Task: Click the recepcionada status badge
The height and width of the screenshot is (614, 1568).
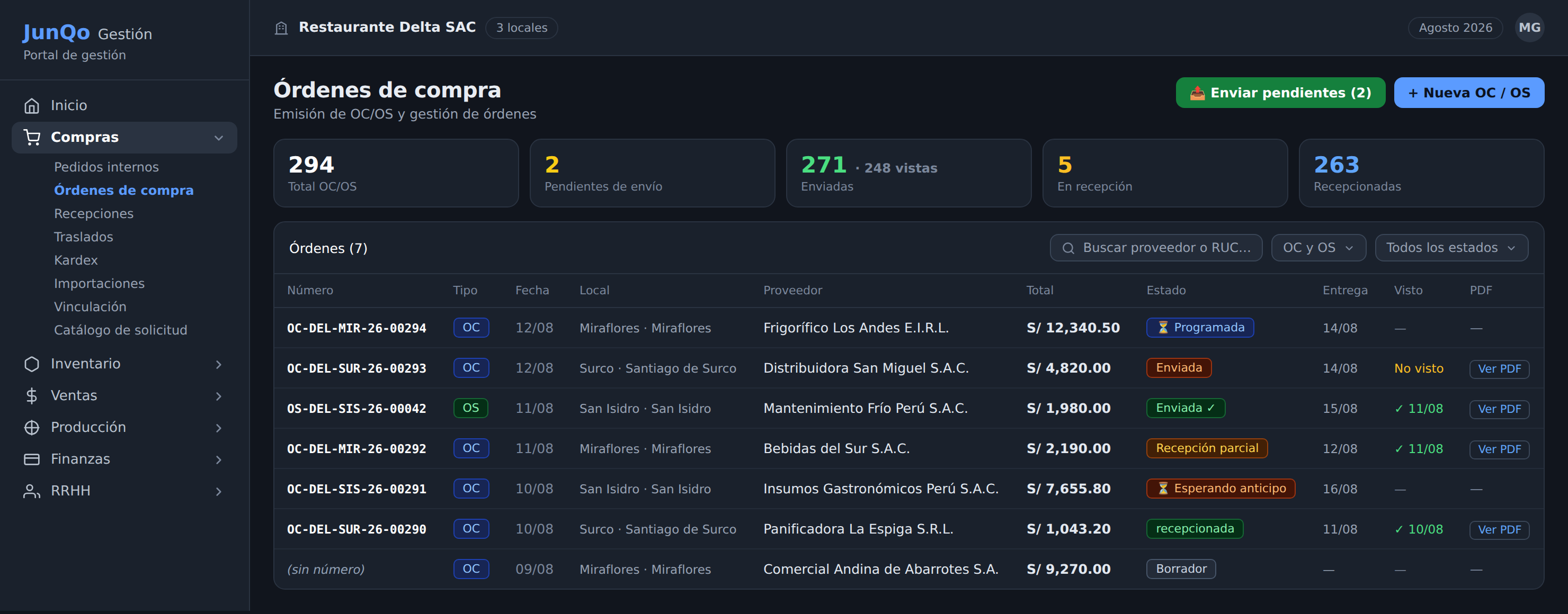Action: tap(1195, 528)
